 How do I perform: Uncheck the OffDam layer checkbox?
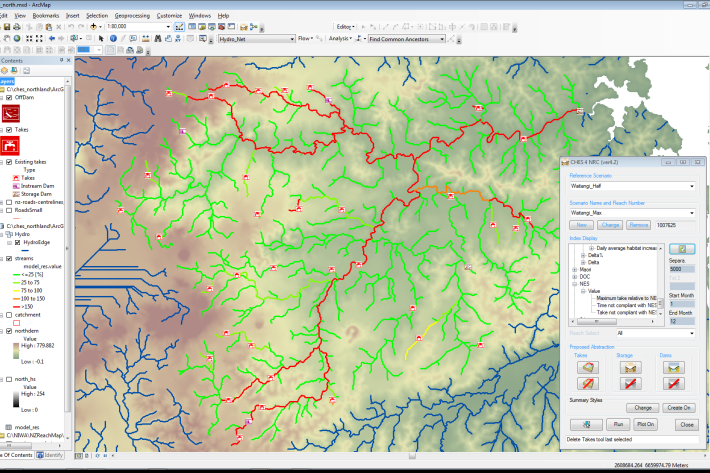(x=10, y=98)
